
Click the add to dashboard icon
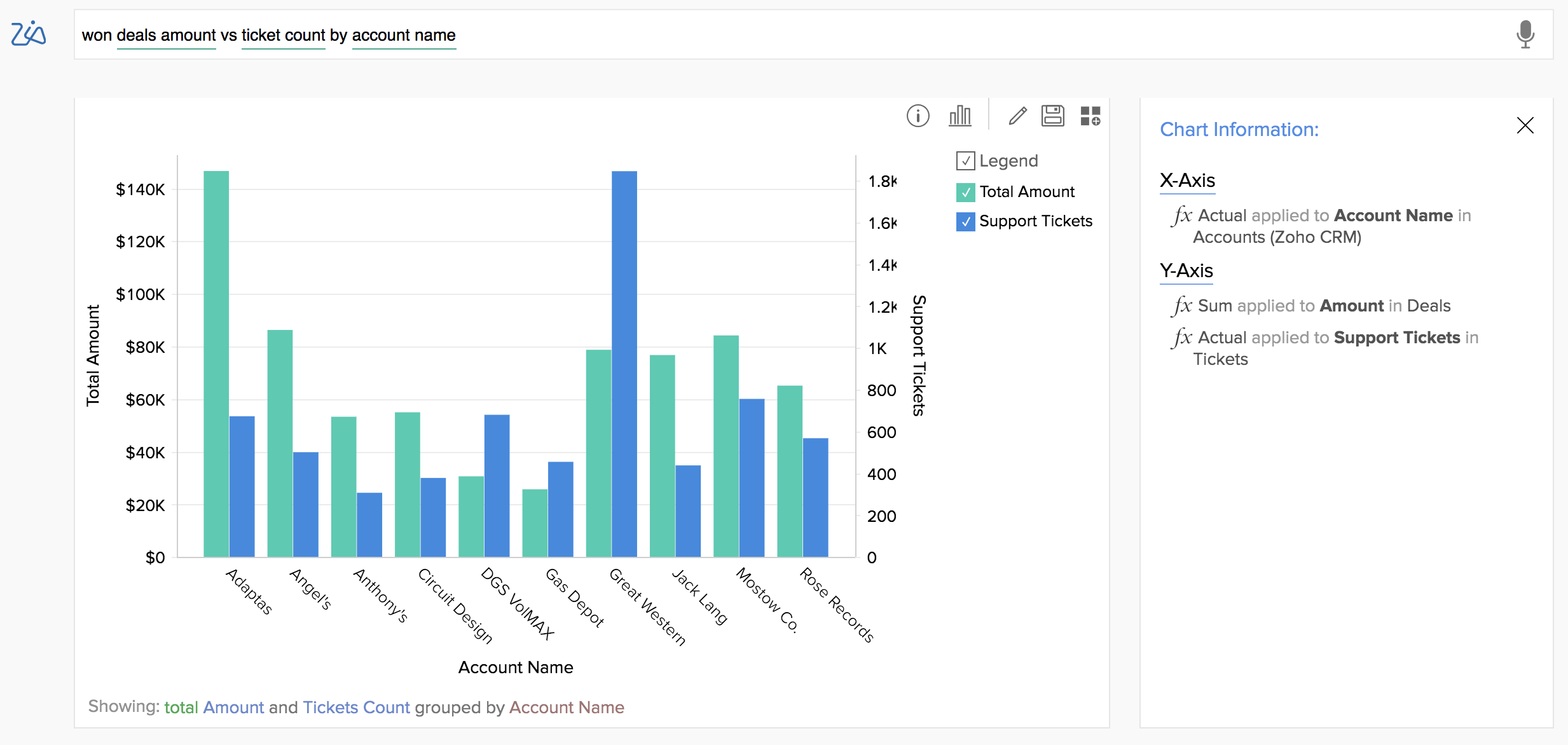tap(1090, 116)
